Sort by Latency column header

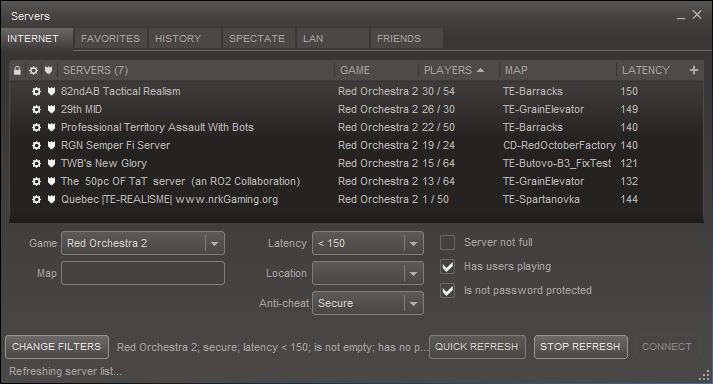[x=651, y=70]
